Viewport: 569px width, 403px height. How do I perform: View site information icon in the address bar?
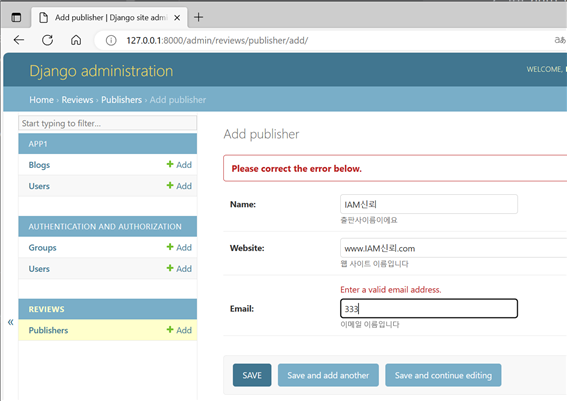click(x=111, y=40)
